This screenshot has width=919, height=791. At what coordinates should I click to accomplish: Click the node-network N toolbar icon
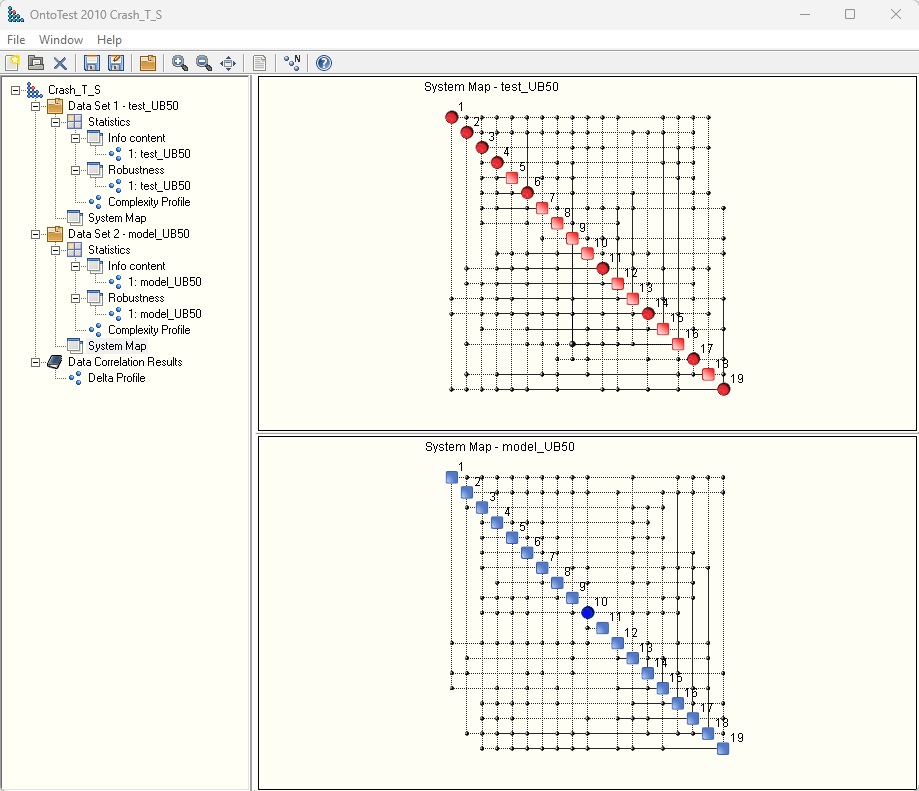click(x=292, y=63)
